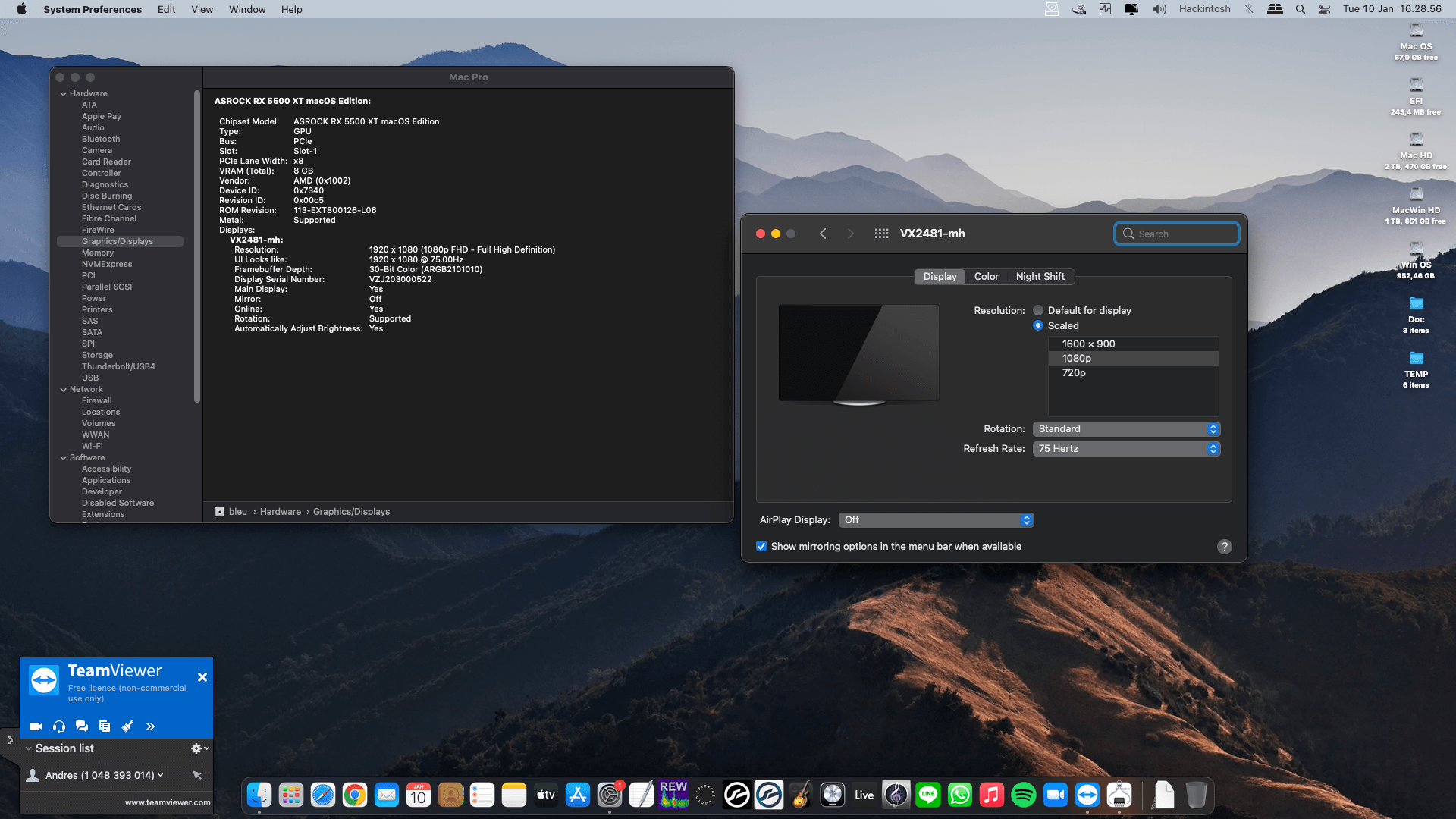1456x819 pixels.
Task: Collapse the Hardware tree section
Action: click(64, 94)
